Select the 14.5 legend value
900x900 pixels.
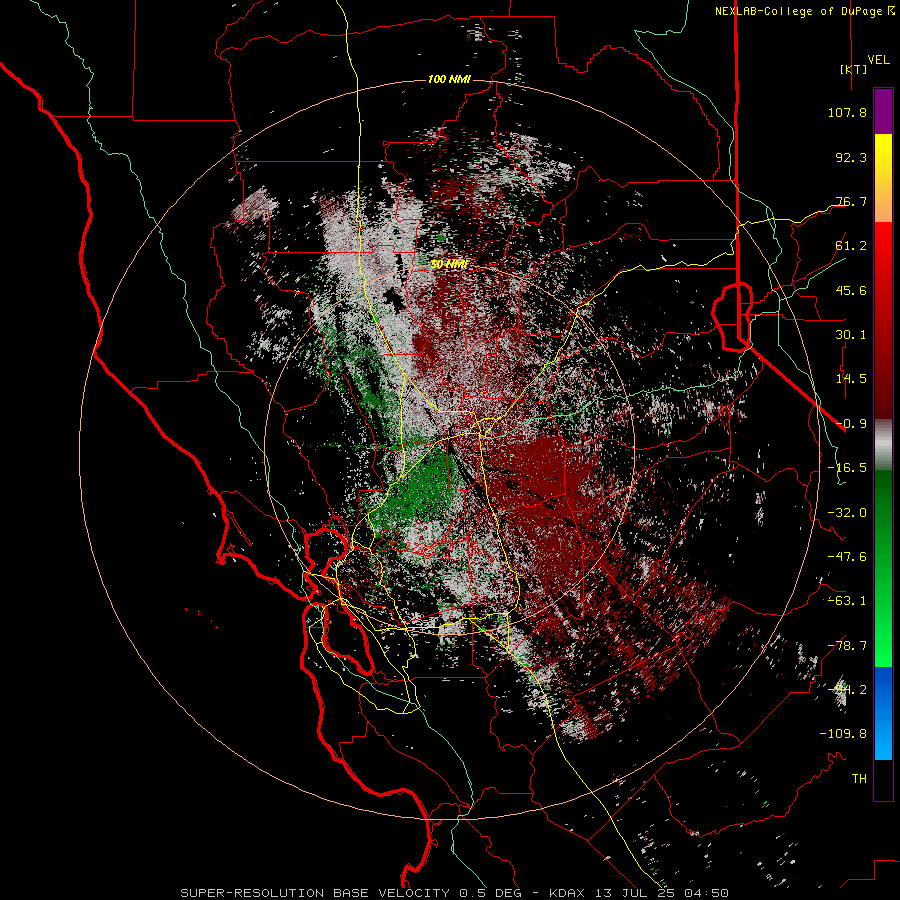pyautogui.click(x=851, y=378)
